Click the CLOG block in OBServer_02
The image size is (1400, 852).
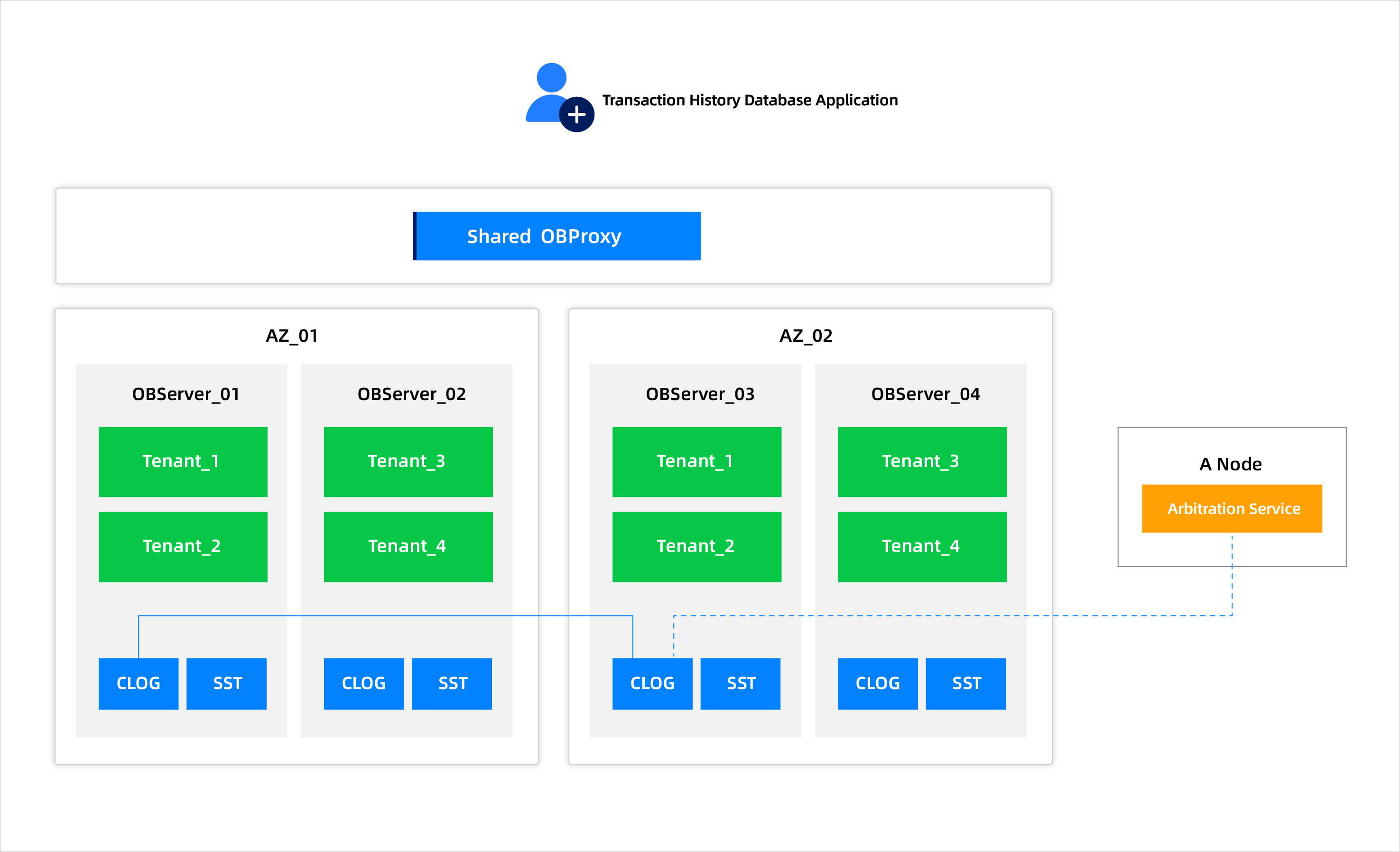tap(363, 683)
